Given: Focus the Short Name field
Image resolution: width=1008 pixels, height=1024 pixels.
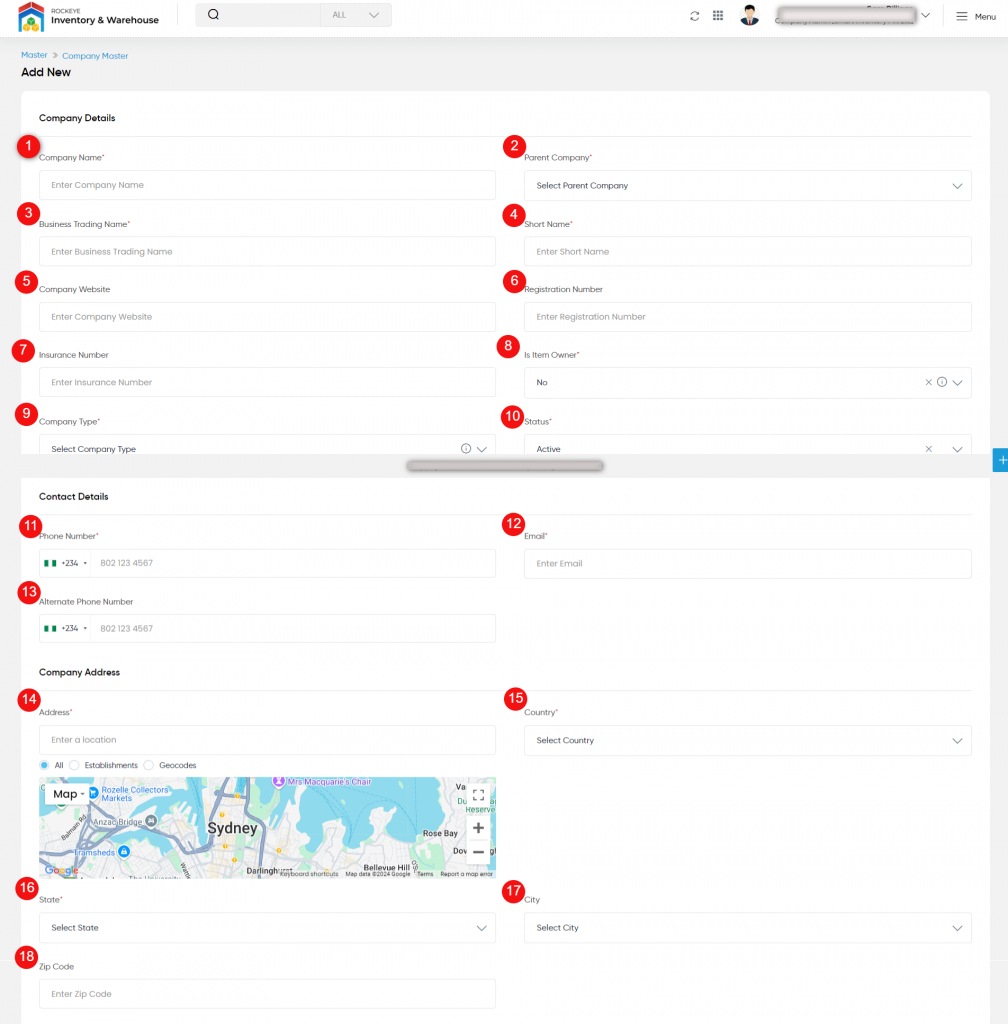Looking at the screenshot, I should [748, 251].
